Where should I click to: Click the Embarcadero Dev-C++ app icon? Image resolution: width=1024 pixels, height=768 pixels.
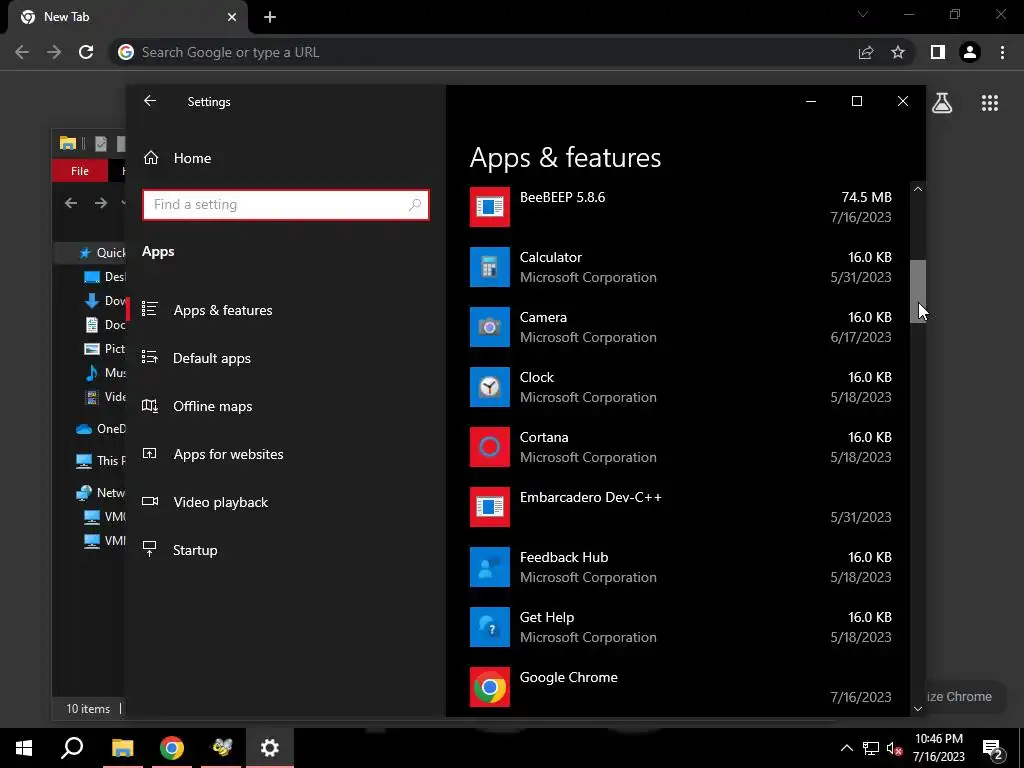[490, 507]
